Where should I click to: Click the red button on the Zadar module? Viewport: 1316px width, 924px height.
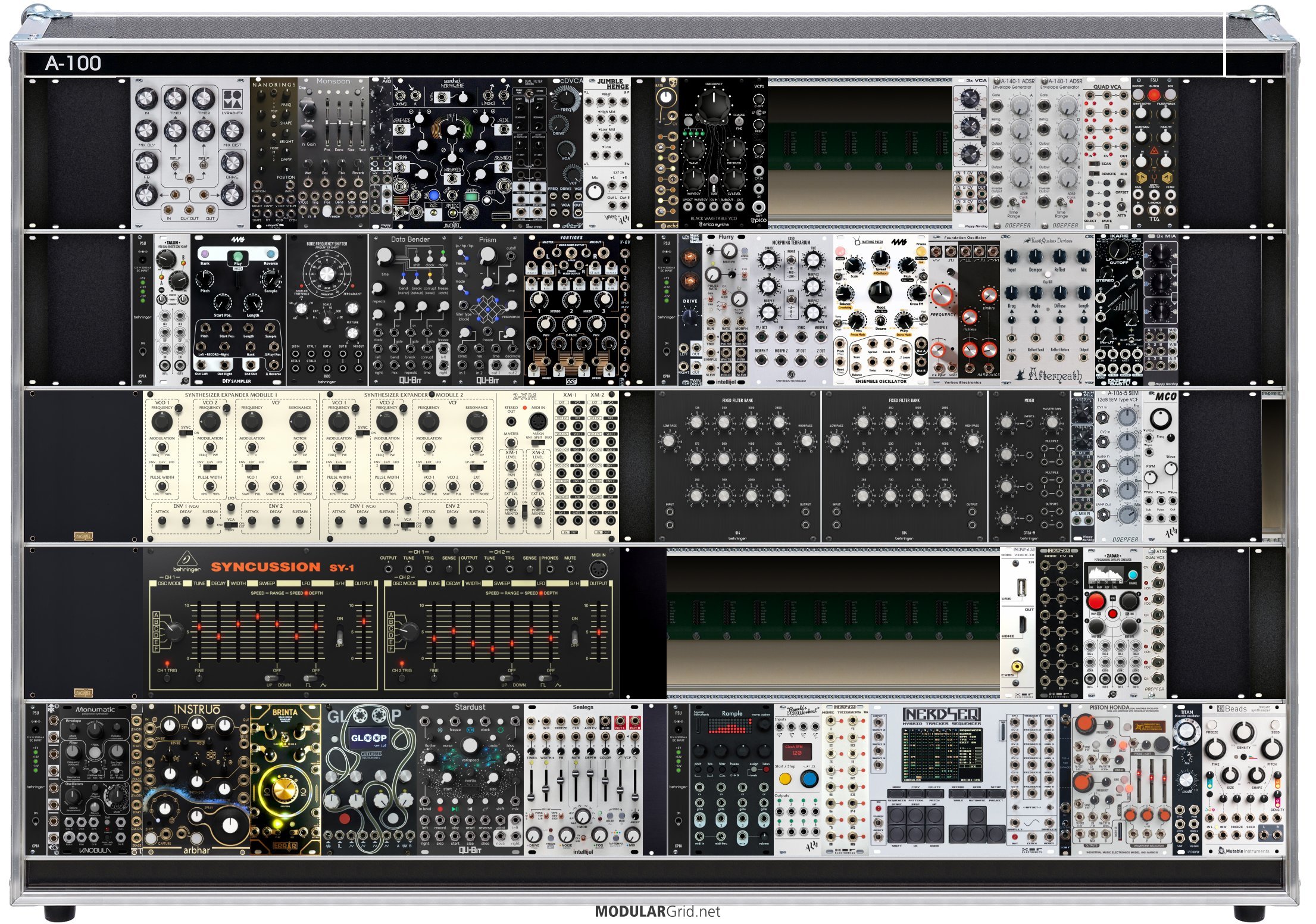[1112, 614]
